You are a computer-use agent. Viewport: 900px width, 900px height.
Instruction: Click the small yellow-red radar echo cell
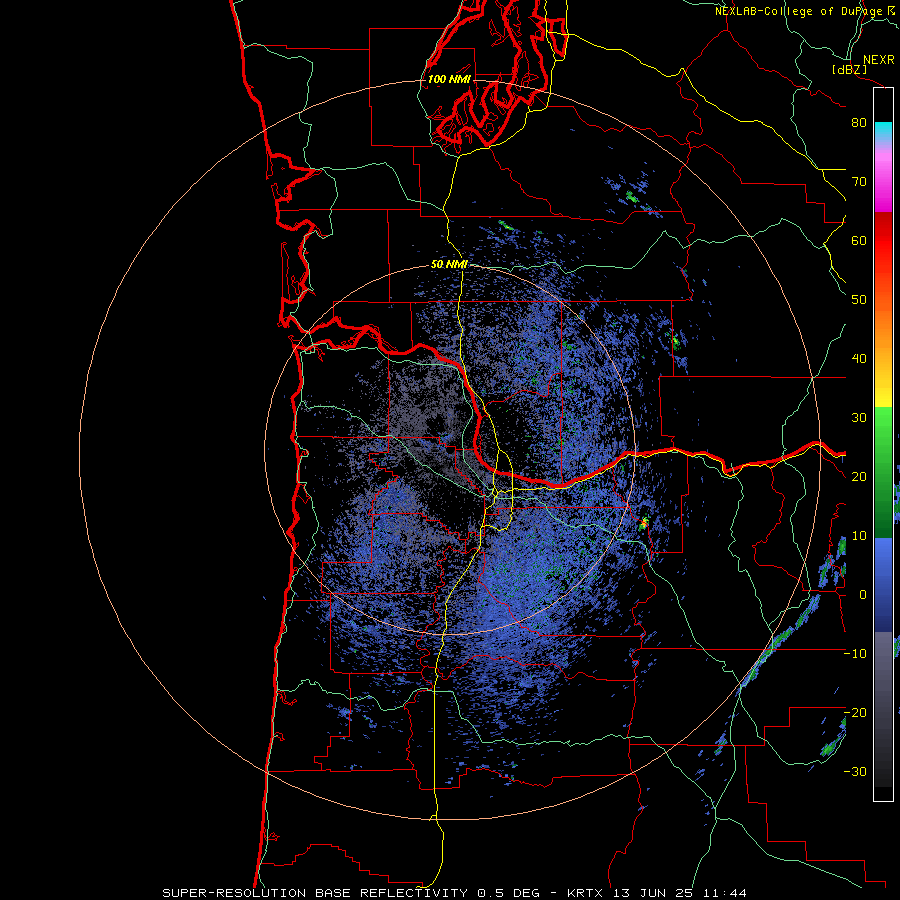[x=645, y=522]
